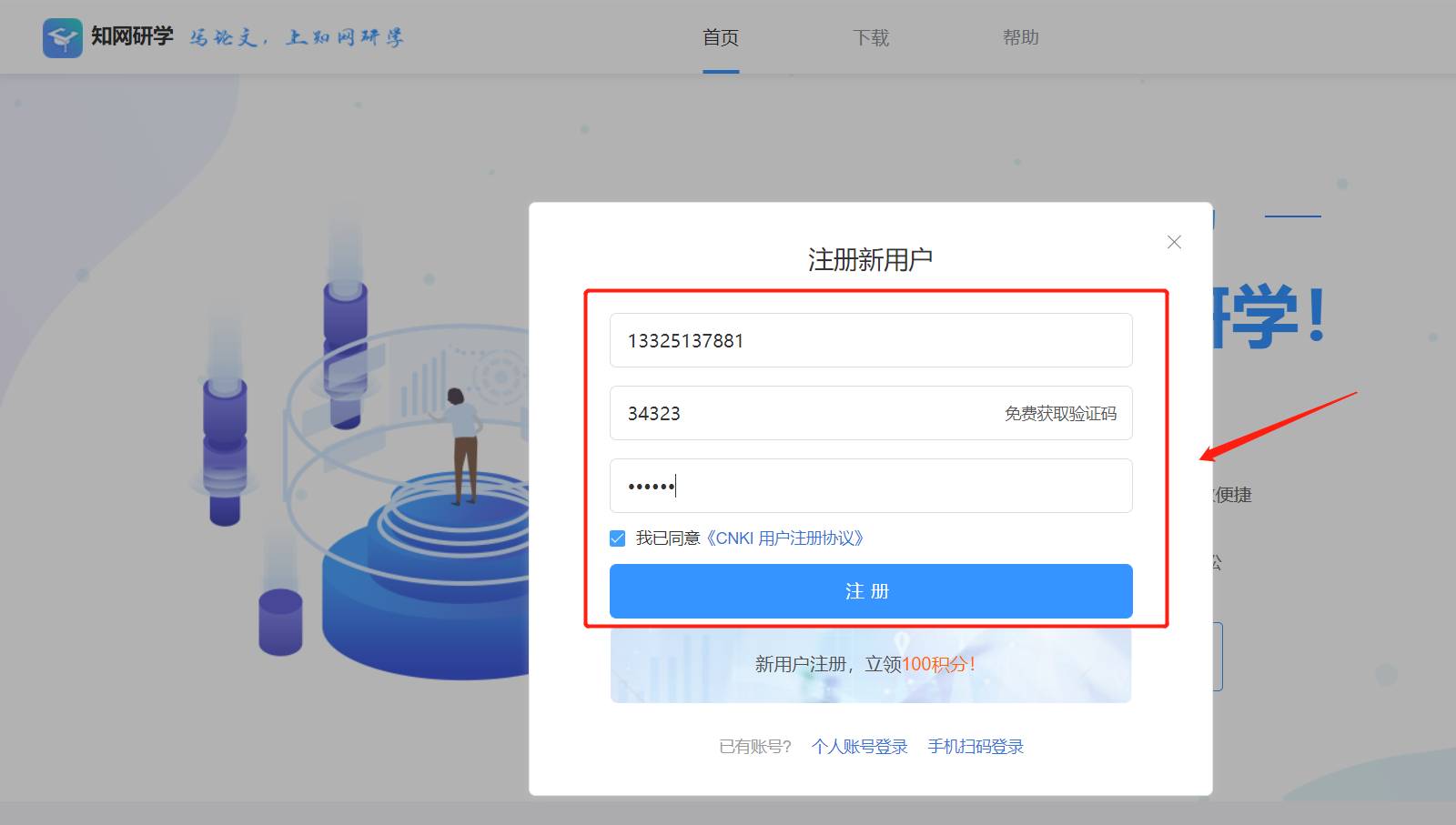Select the 手机扫码登录 link
The width and height of the screenshot is (1456, 825).
coord(976,747)
